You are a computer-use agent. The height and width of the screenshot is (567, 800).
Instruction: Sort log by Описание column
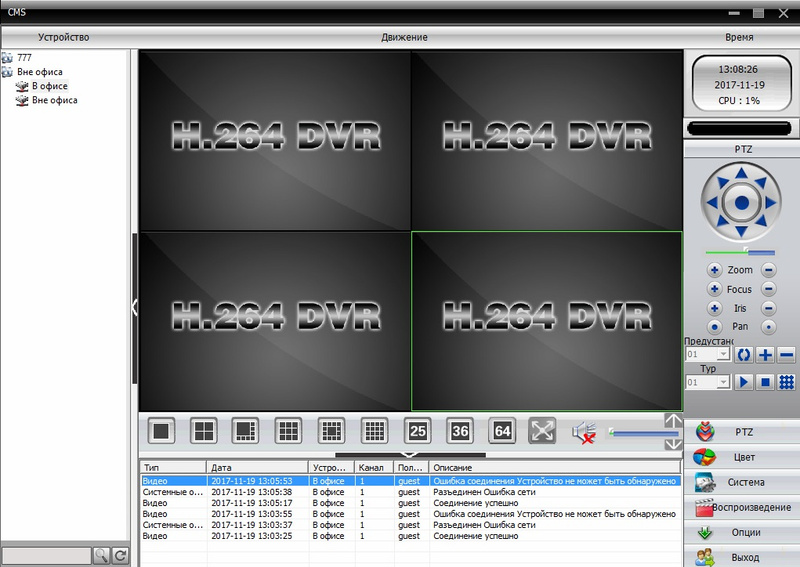pyautogui.click(x=555, y=467)
